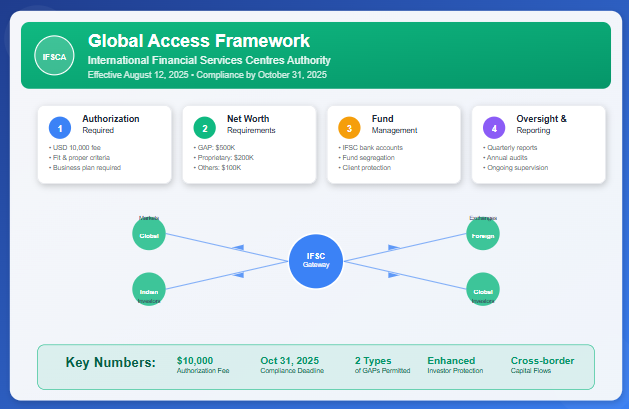This screenshot has width=629, height=409.
Task: Click the Fund Management heading
Action: 394,124
